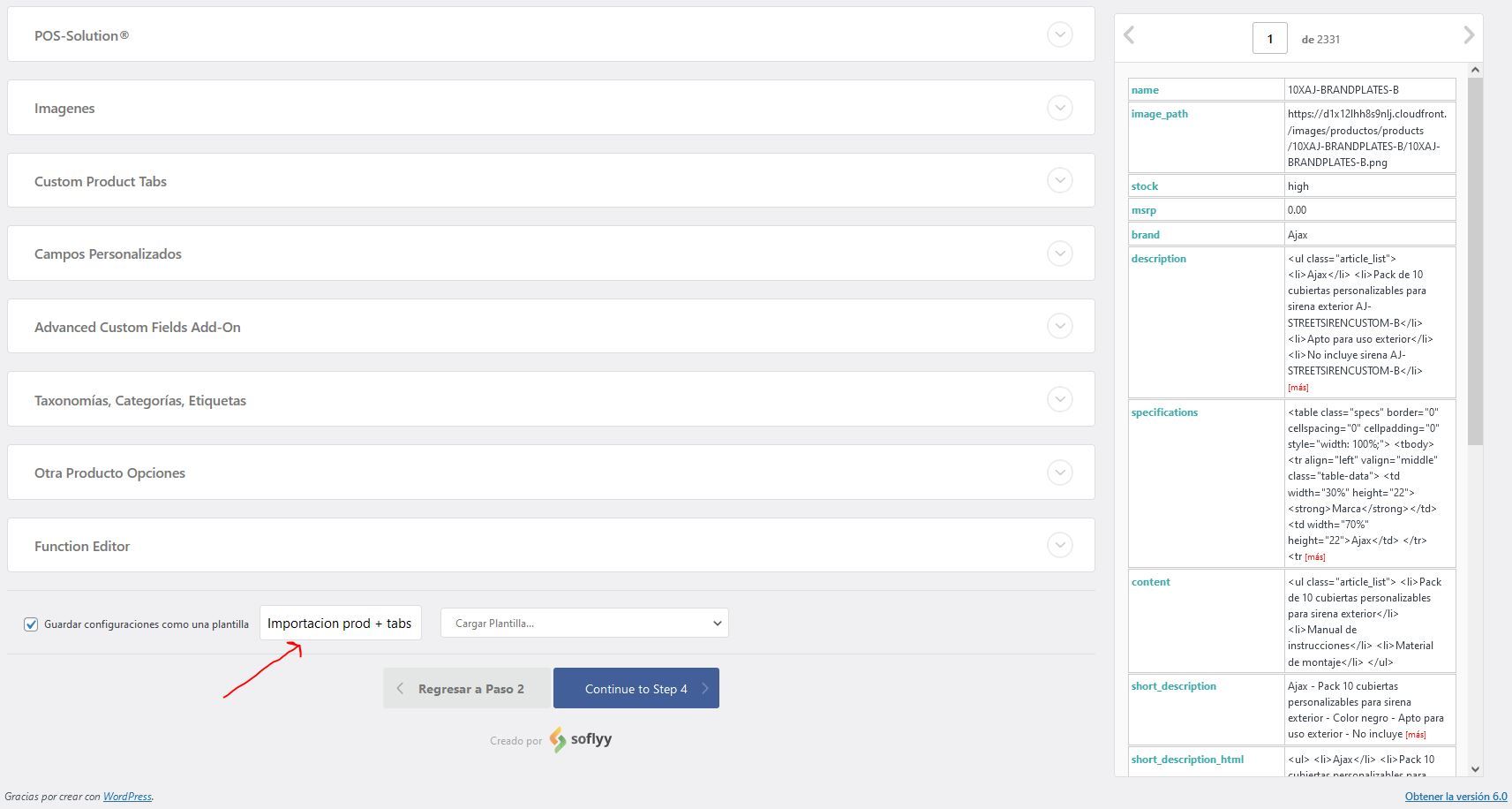Select the description field label
The width and height of the screenshot is (1512, 809).
[x=1159, y=258]
